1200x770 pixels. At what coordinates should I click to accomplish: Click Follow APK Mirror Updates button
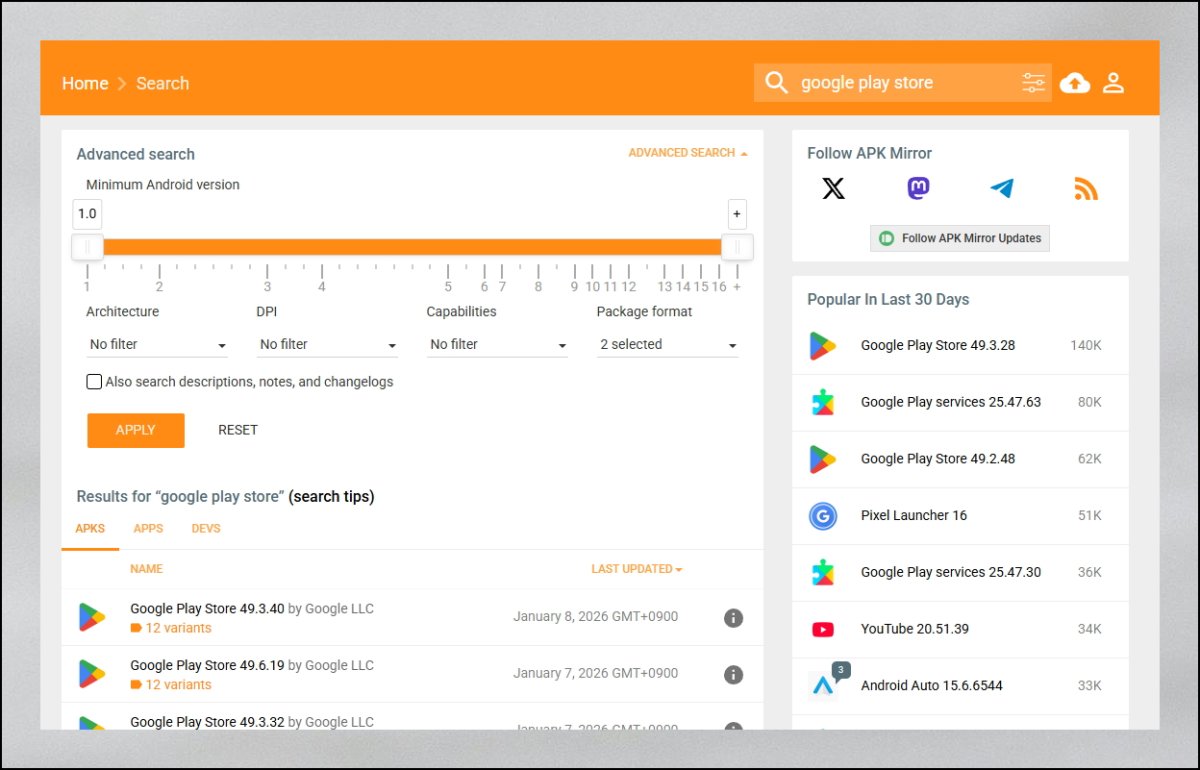coord(960,238)
